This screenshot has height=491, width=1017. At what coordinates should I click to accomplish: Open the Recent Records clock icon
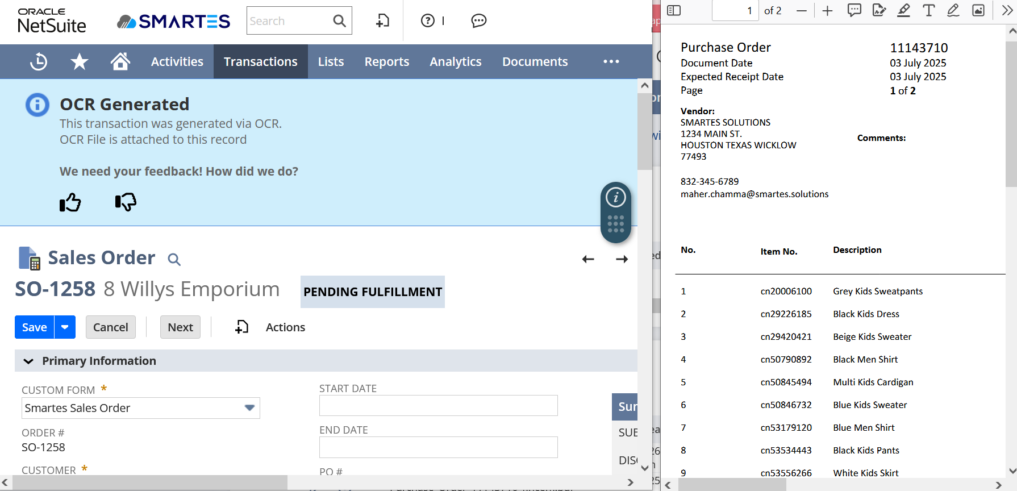click(x=38, y=62)
